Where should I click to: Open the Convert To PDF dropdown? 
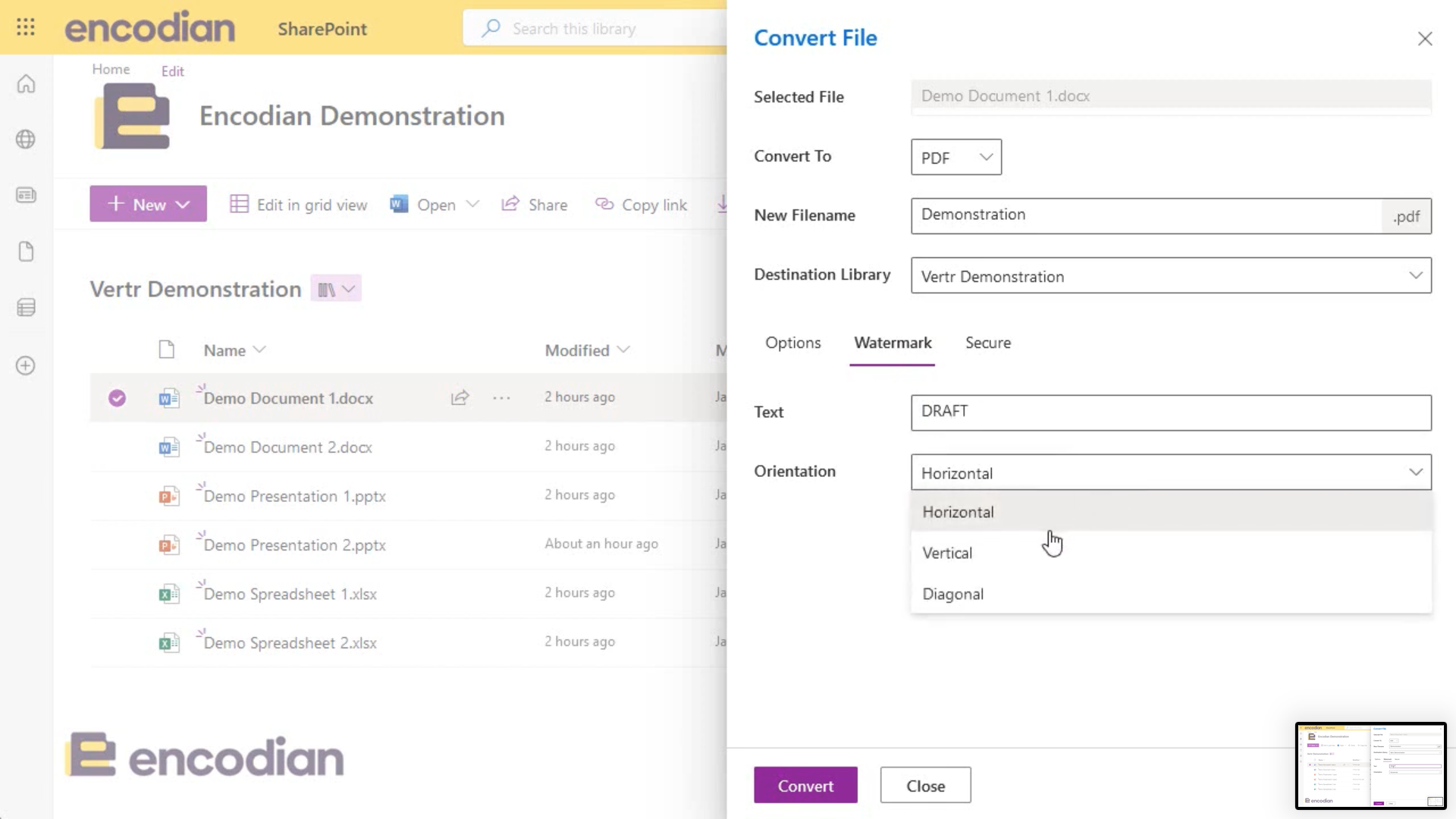click(956, 157)
